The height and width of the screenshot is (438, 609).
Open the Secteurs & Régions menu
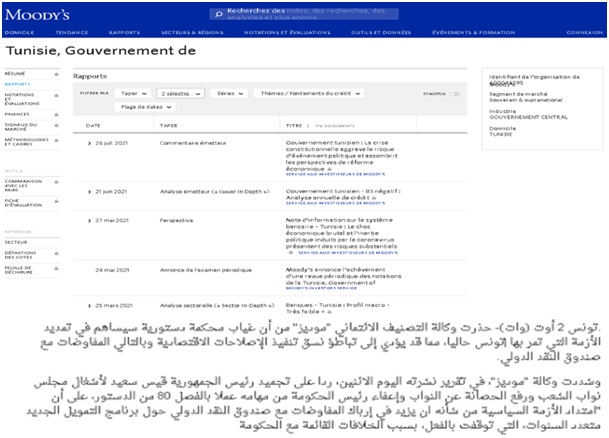(x=192, y=33)
